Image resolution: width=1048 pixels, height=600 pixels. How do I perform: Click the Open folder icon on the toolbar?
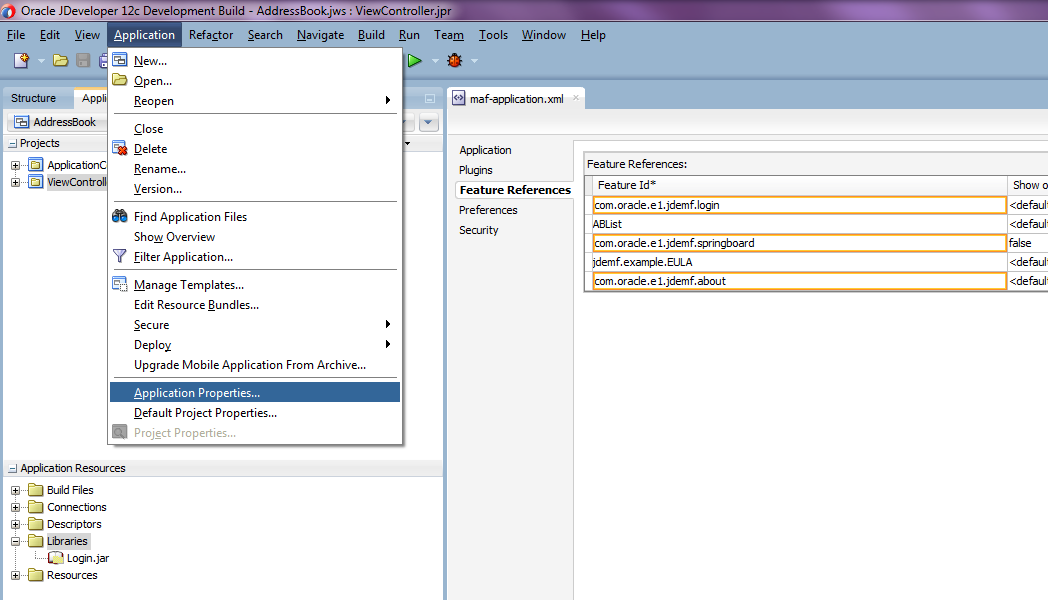click(x=60, y=60)
